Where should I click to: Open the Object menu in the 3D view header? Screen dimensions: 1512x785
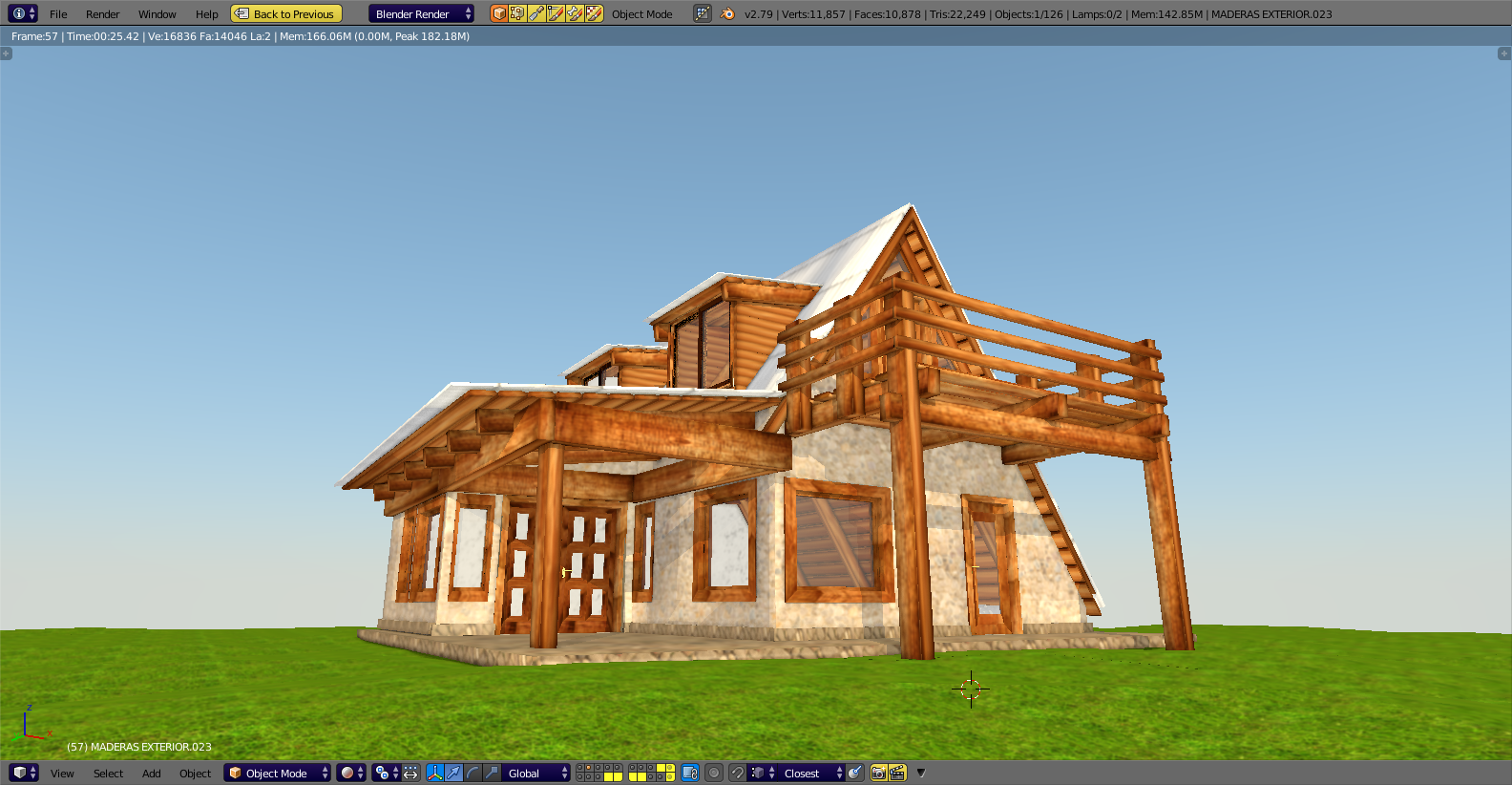(195, 774)
